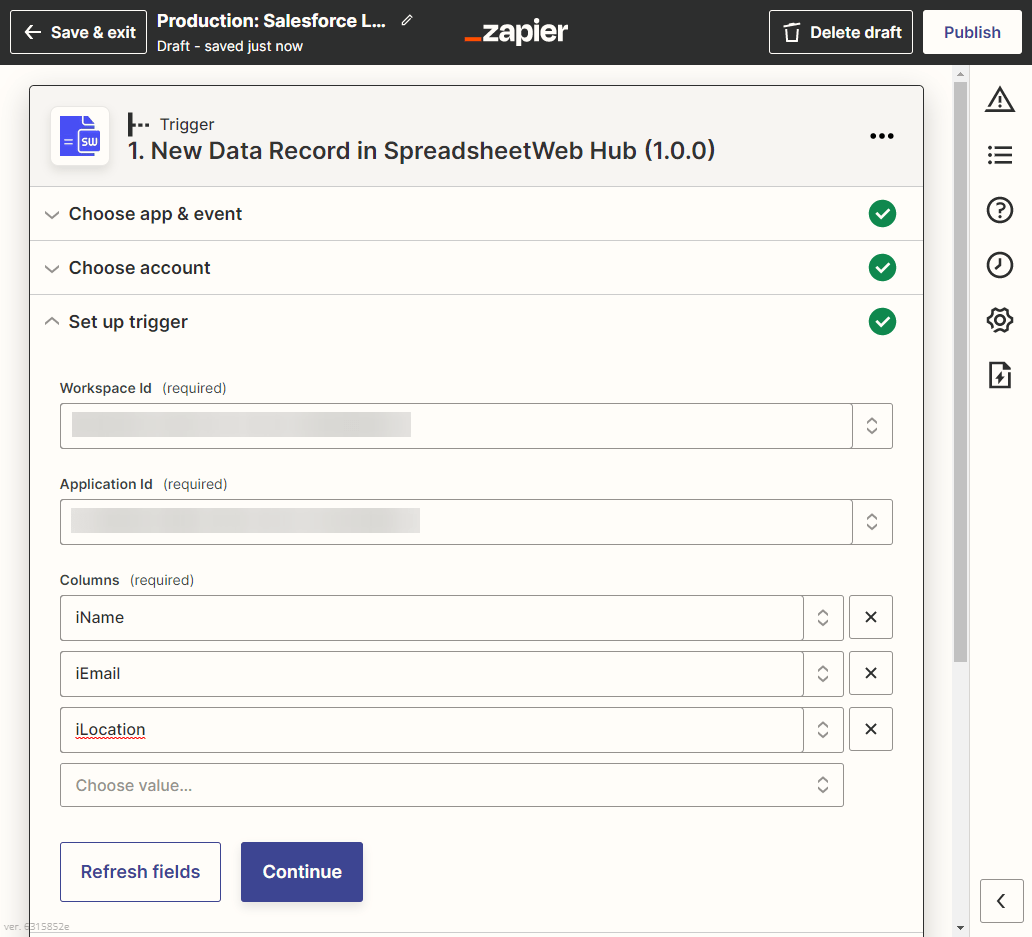This screenshot has height=937, width=1032.
Task: Open the iLocation column dropdown
Action: tap(823, 730)
